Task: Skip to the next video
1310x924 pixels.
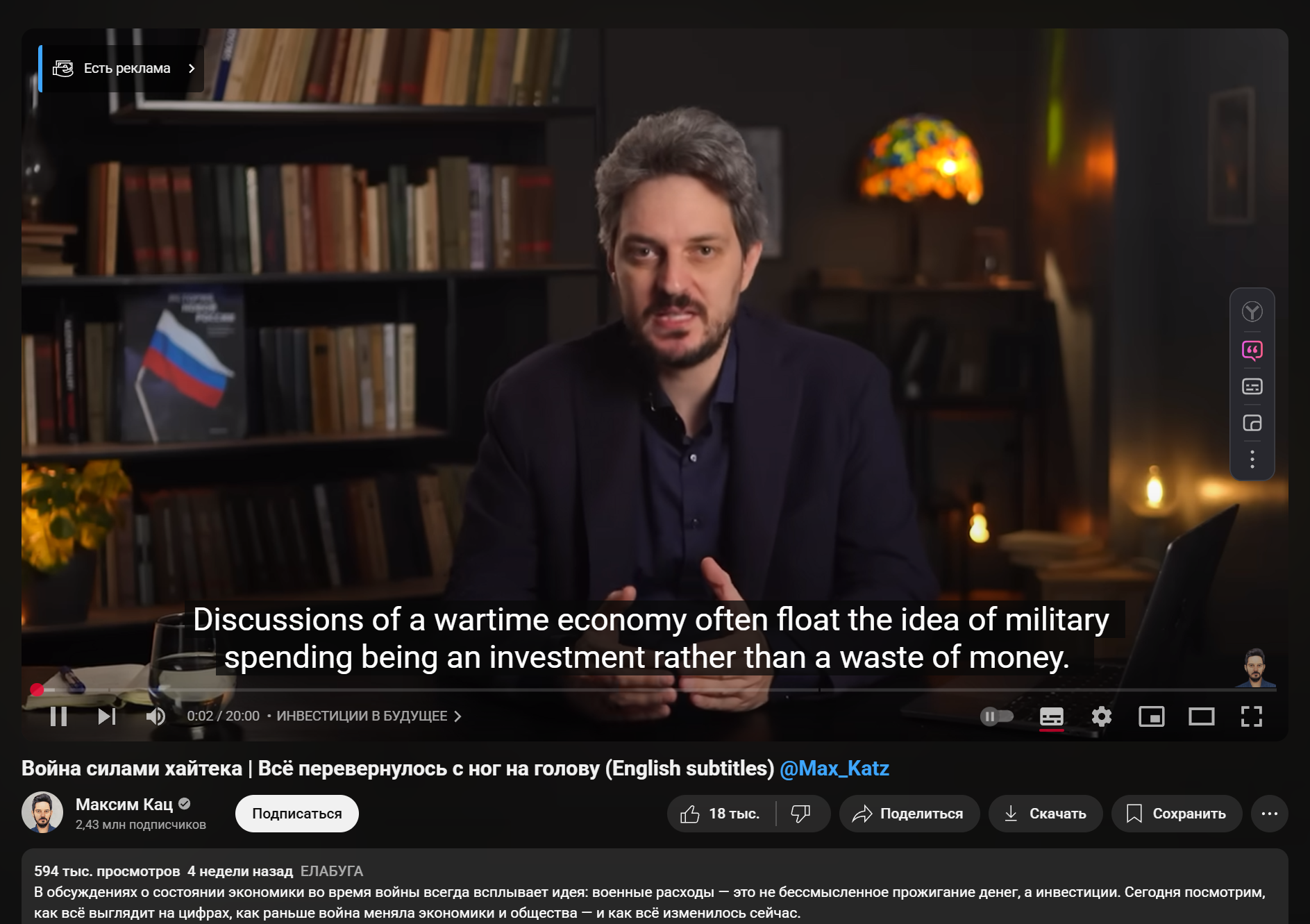Action: (x=107, y=716)
